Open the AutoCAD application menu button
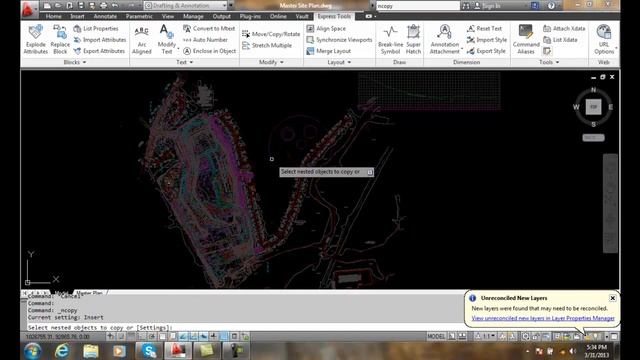This screenshot has width=640, height=360. click(28, 9)
